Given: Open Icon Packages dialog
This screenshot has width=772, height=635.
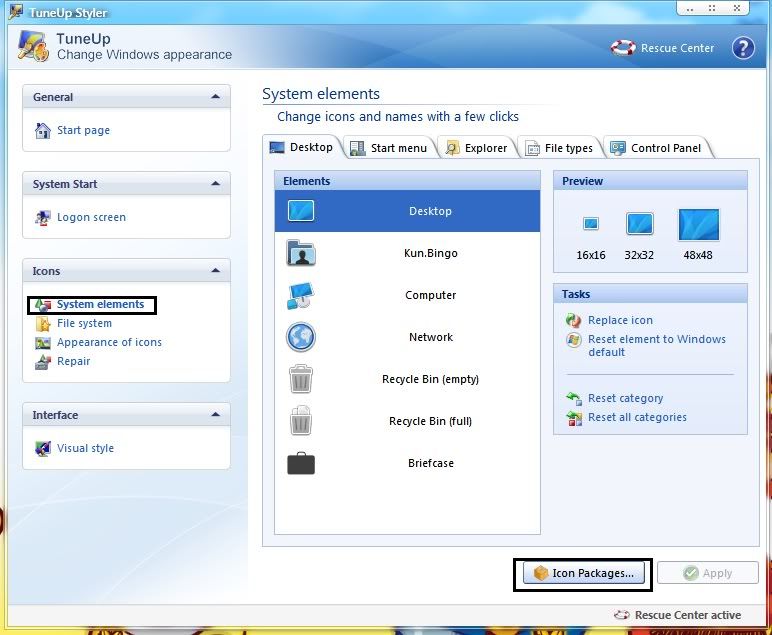Looking at the screenshot, I should point(583,573).
